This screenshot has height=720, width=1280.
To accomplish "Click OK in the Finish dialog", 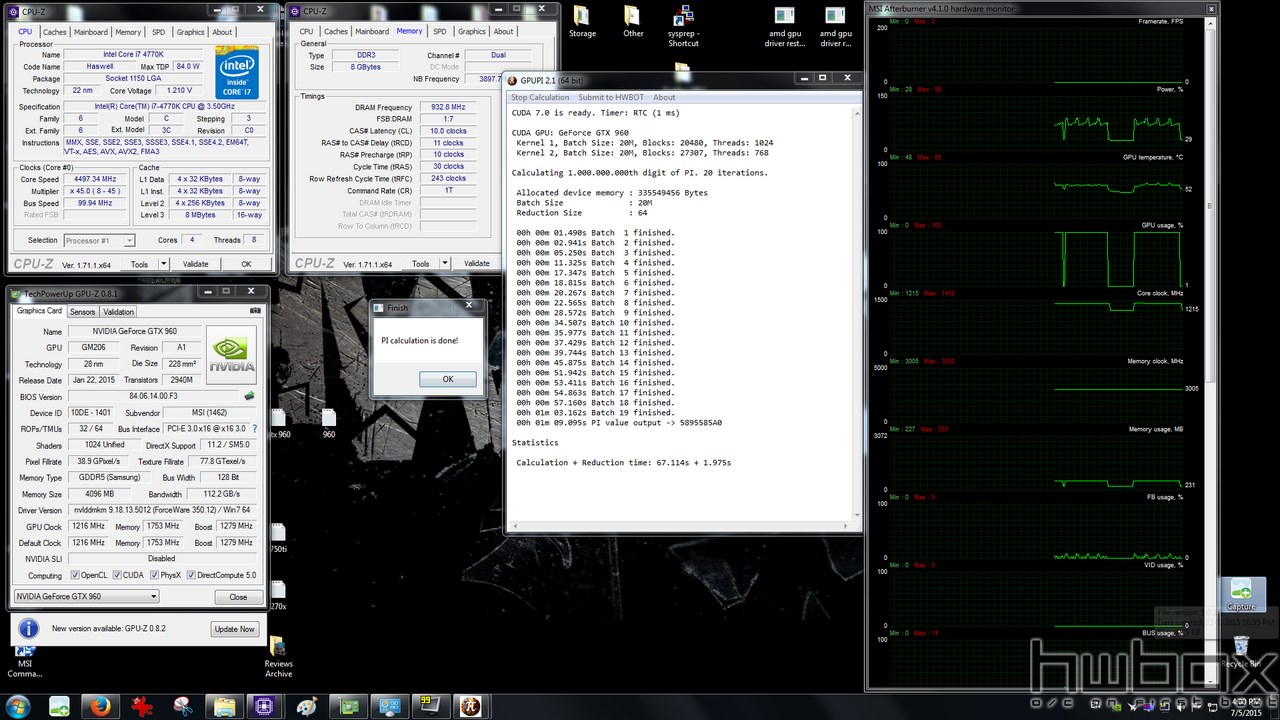I will (x=447, y=379).
